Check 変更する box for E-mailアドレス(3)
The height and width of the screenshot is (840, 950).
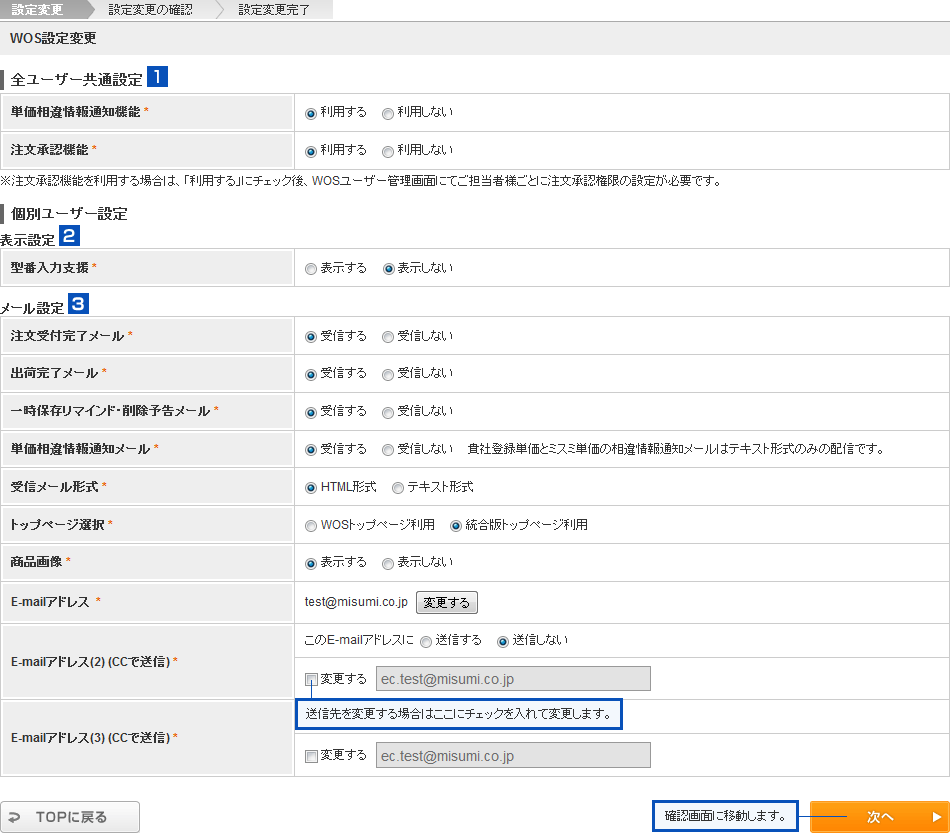pyautogui.click(x=311, y=756)
